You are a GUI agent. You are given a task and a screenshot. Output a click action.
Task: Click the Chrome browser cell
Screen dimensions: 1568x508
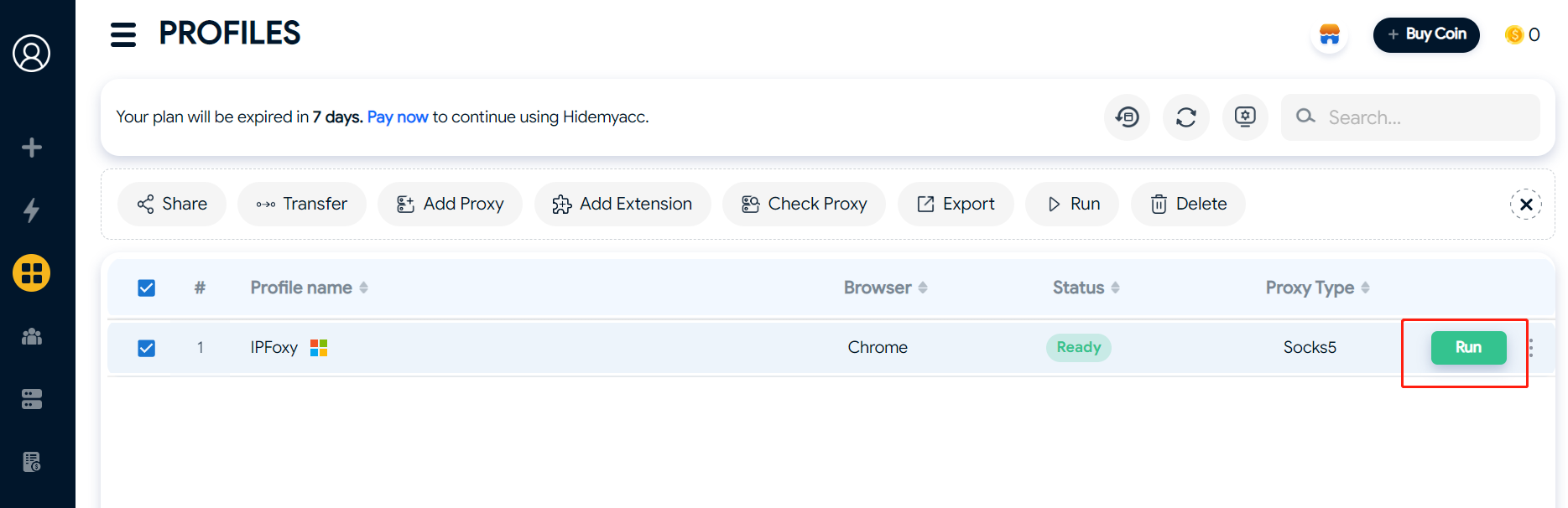(878, 348)
